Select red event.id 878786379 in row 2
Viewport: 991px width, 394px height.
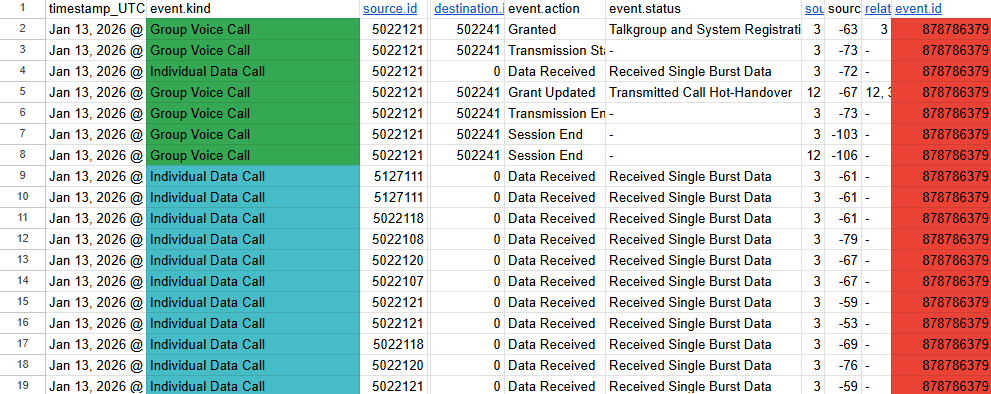[x=942, y=30]
